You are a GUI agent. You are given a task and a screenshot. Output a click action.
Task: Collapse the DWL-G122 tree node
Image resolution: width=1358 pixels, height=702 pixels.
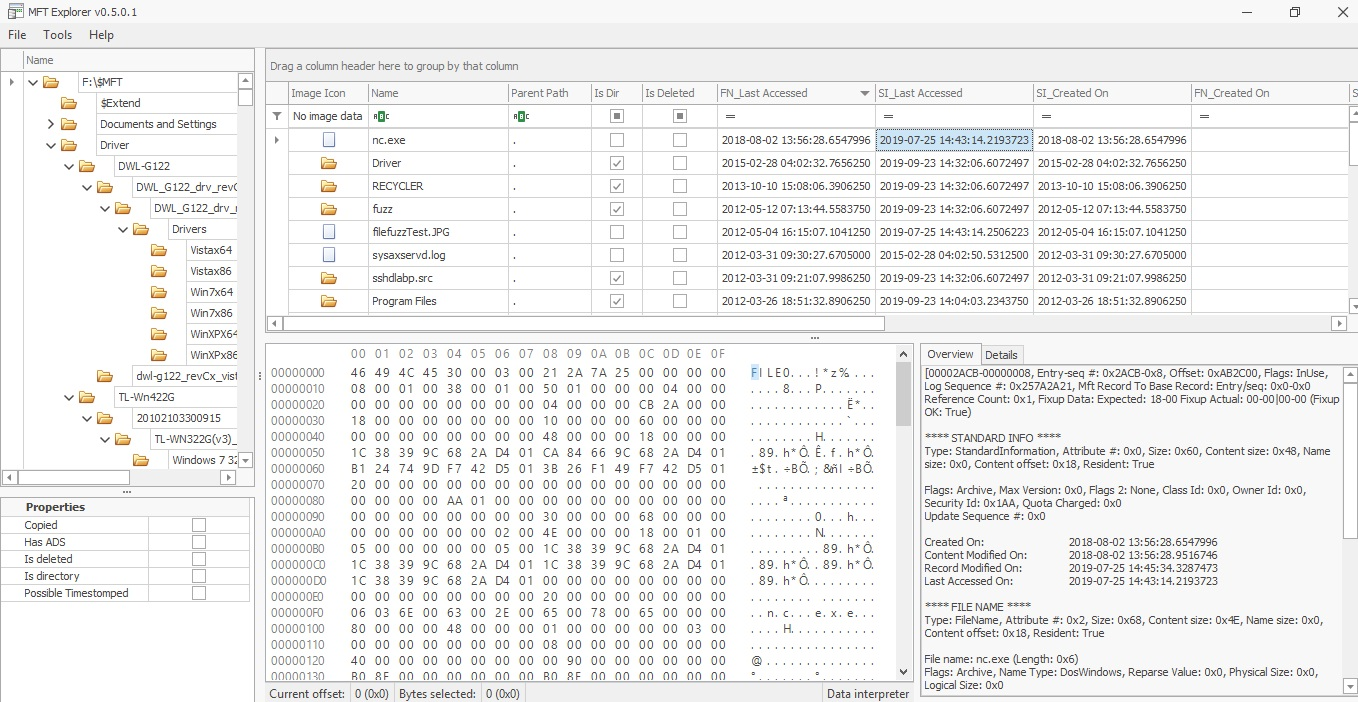(69, 166)
